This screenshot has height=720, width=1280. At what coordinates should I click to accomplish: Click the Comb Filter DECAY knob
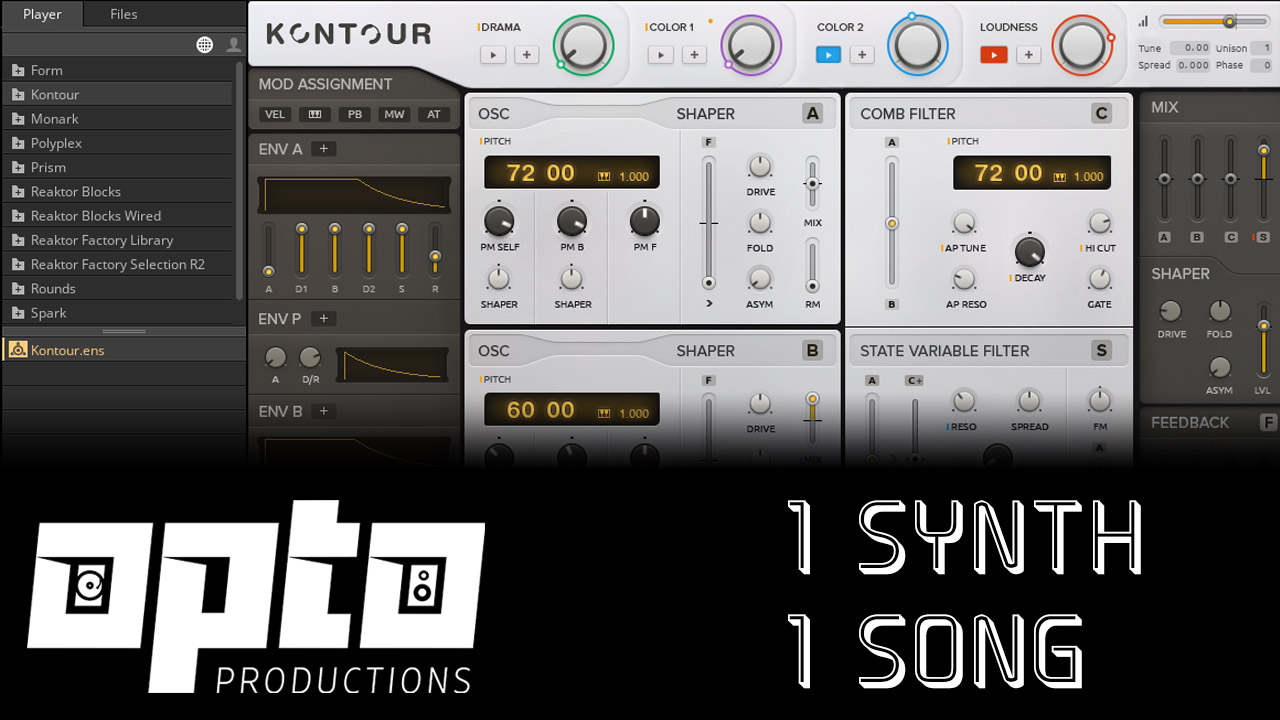coord(1029,251)
